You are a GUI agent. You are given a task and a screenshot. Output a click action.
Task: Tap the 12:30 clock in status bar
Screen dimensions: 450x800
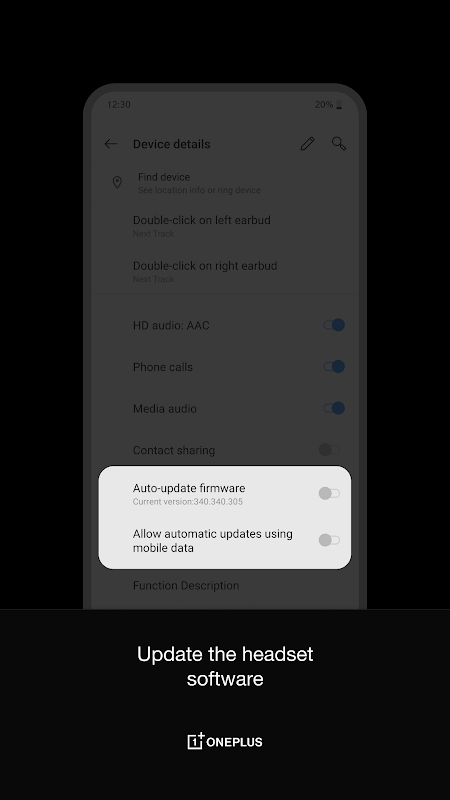pyautogui.click(x=118, y=105)
